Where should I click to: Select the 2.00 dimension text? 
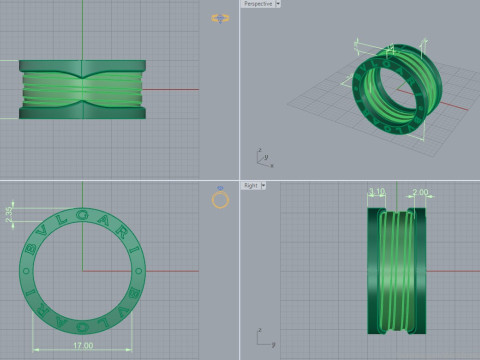(x=420, y=192)
